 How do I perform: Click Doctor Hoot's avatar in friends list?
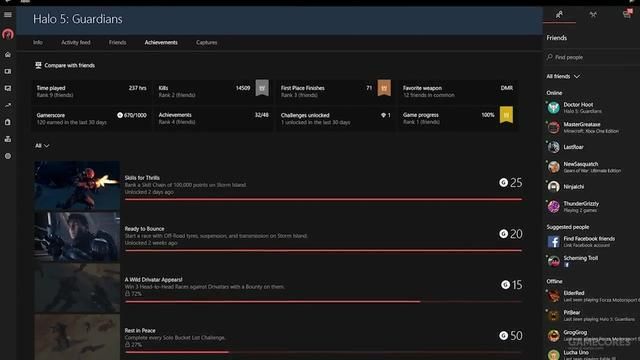(x=553, y=108)
